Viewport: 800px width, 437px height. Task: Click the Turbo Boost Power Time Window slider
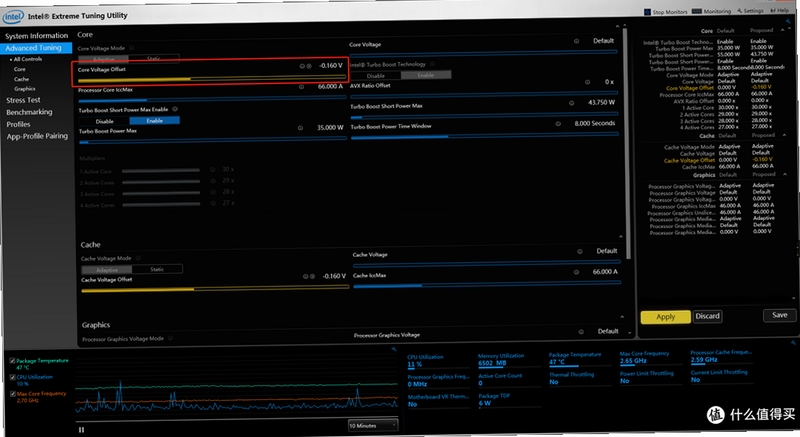(x=485, y=135)
